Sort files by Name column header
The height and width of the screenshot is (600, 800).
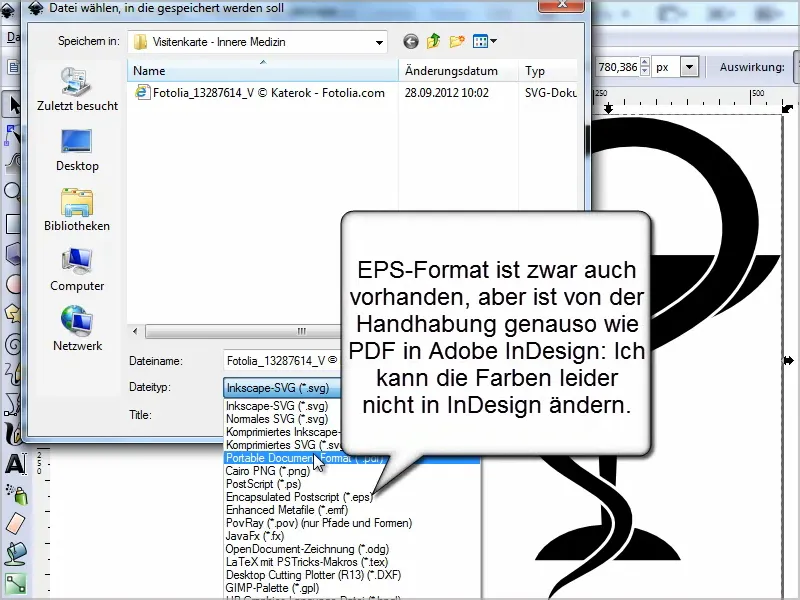click(x=263, y=71)
